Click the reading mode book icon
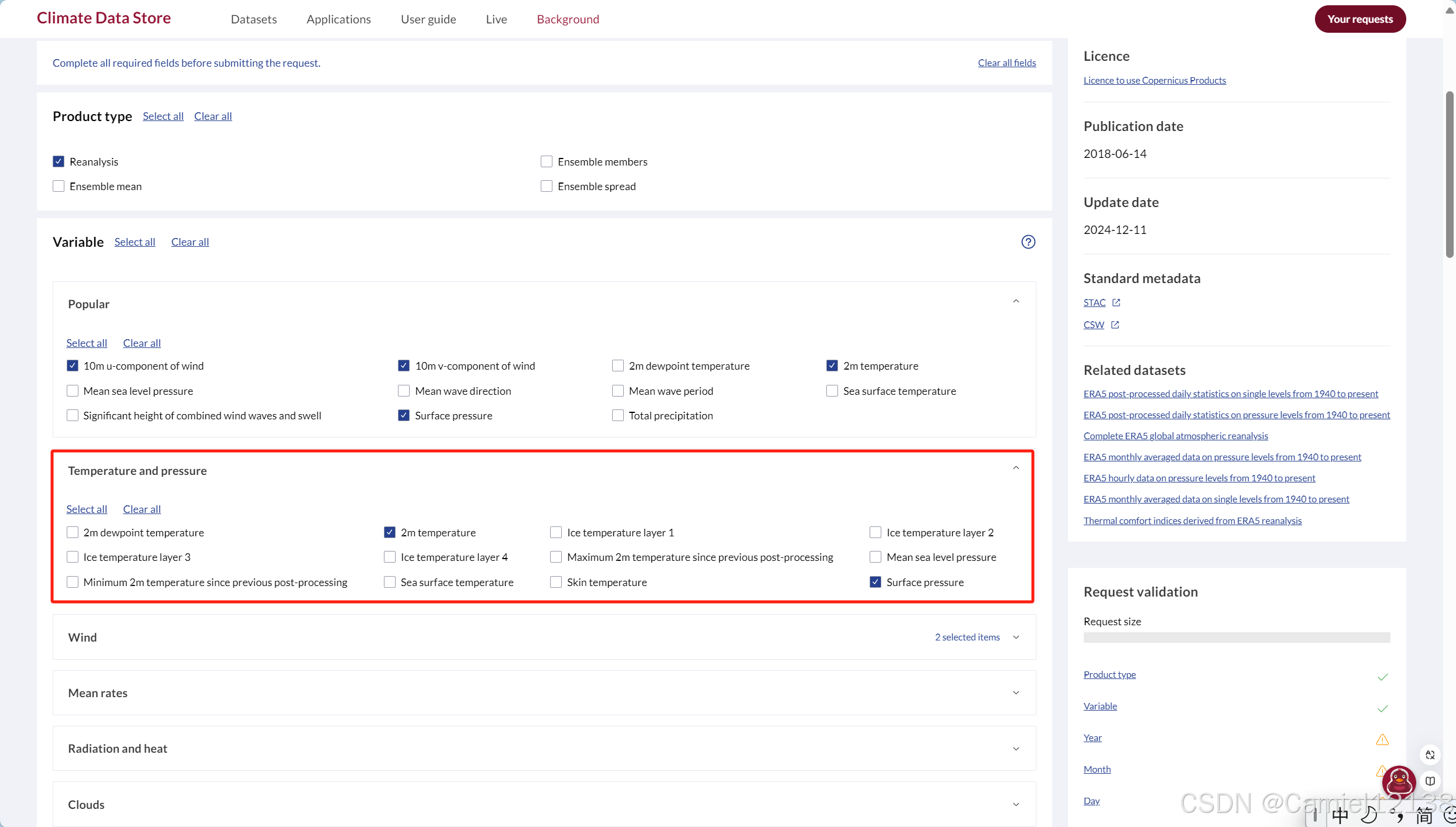 [x=1430, y=781]
